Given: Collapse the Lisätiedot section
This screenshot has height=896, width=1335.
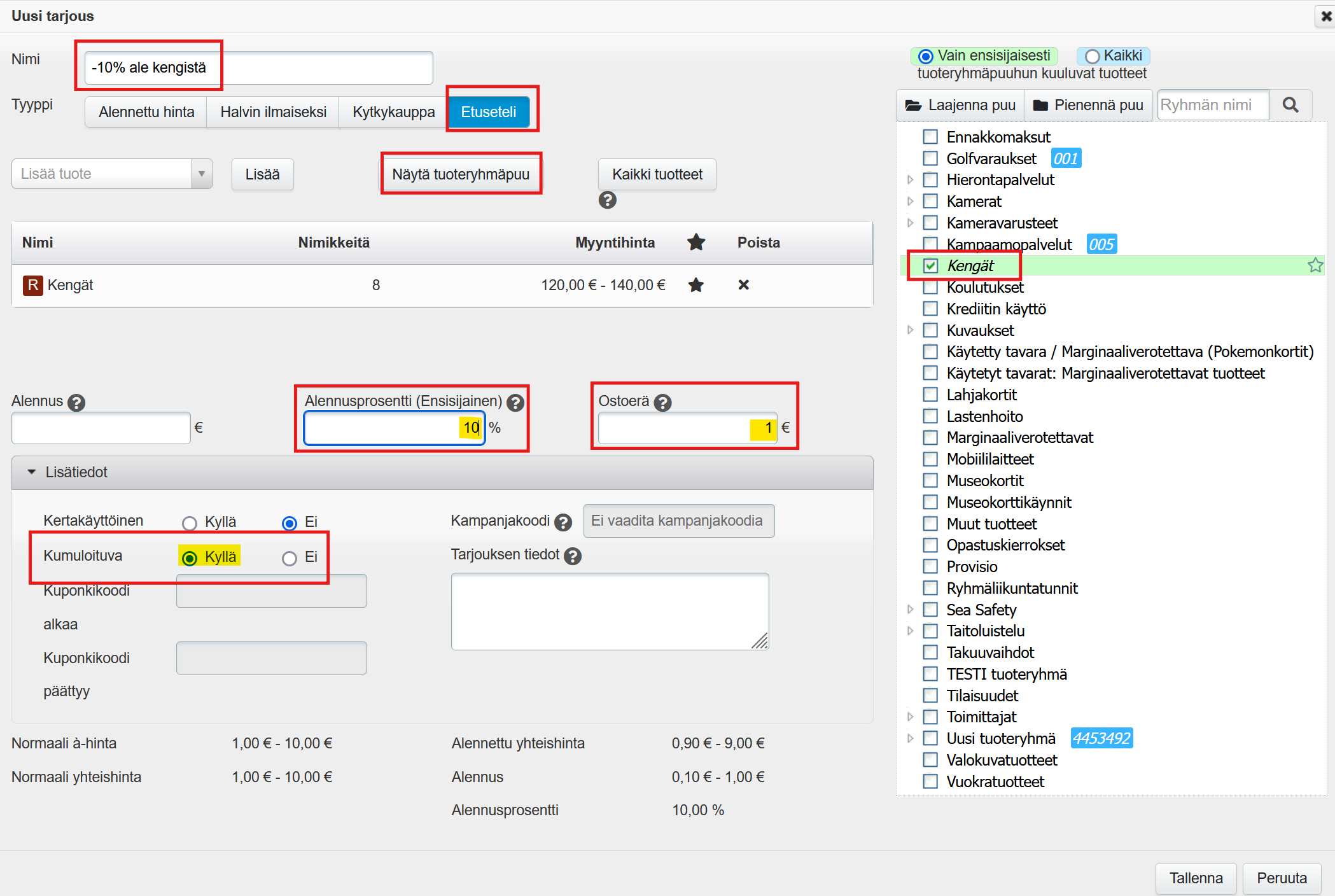Looking at the screenshot, I should point(32,472).
